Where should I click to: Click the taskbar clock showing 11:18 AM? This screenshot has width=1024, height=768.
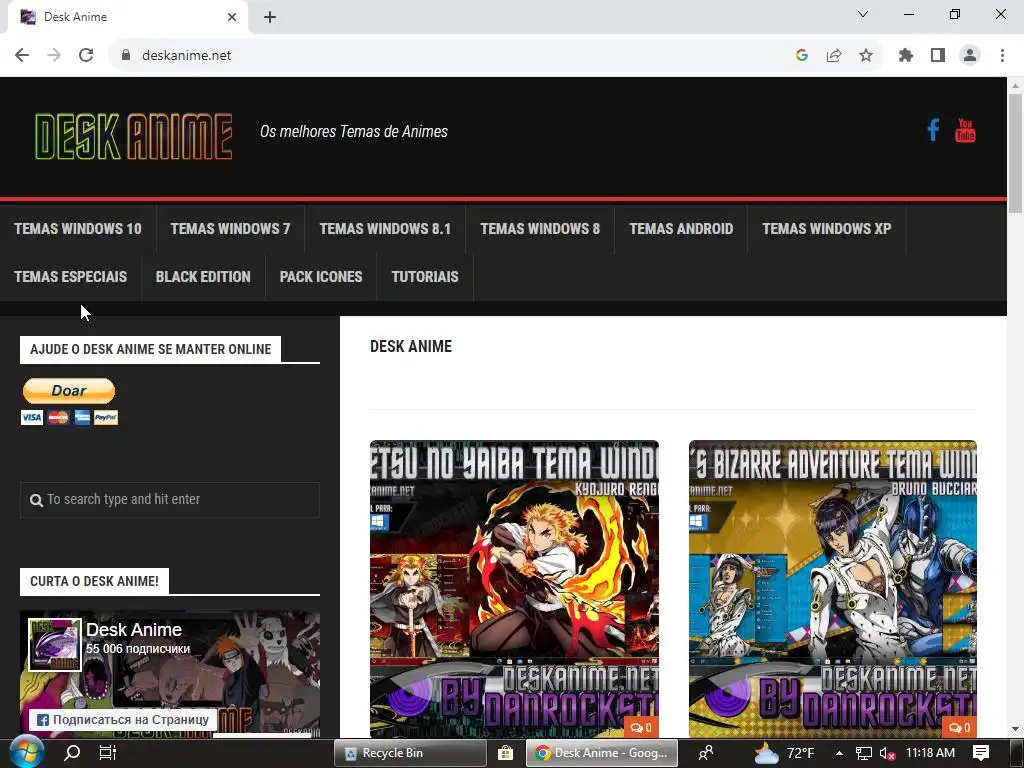(x=930, y=753)
